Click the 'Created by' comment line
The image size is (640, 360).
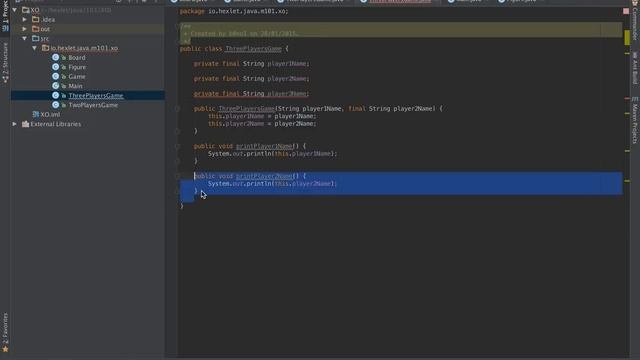click(241, 33)
